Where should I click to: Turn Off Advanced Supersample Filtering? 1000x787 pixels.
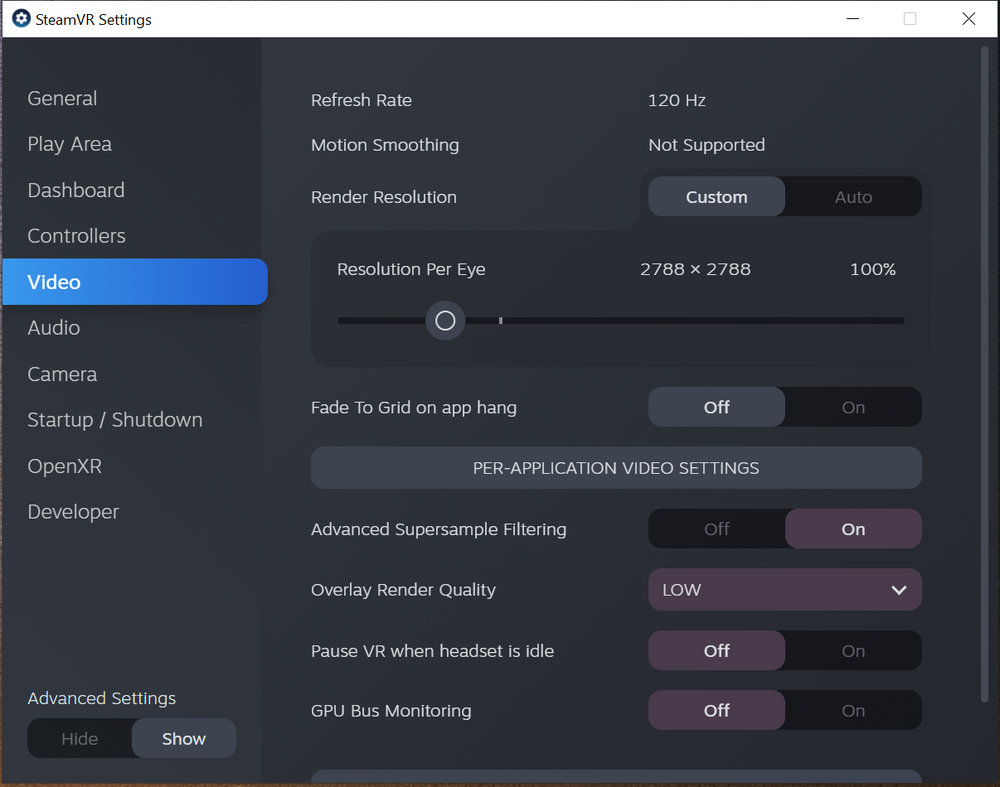tap(716, 529)
